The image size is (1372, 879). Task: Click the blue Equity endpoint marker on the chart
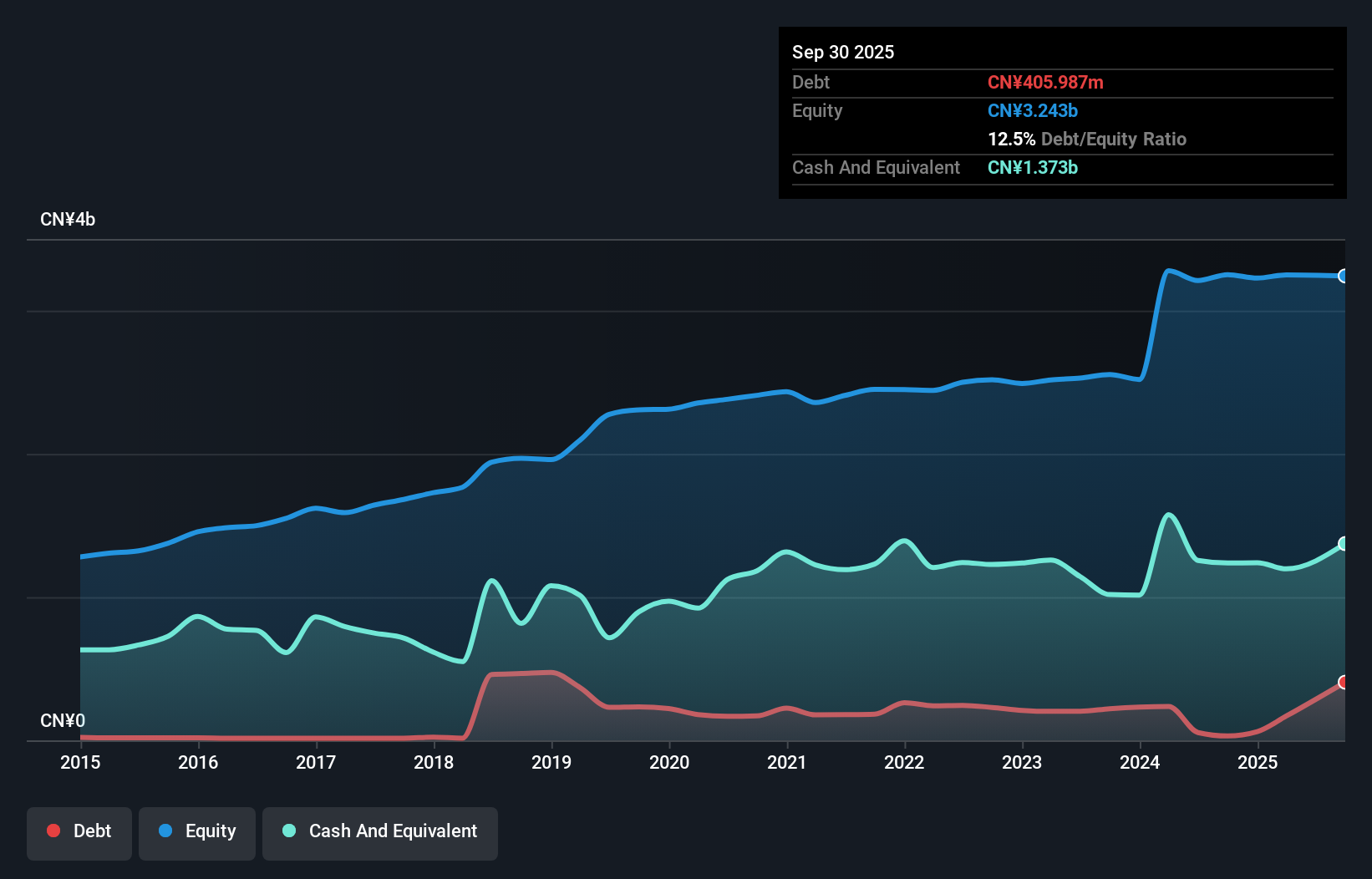tap(1343, 277)
